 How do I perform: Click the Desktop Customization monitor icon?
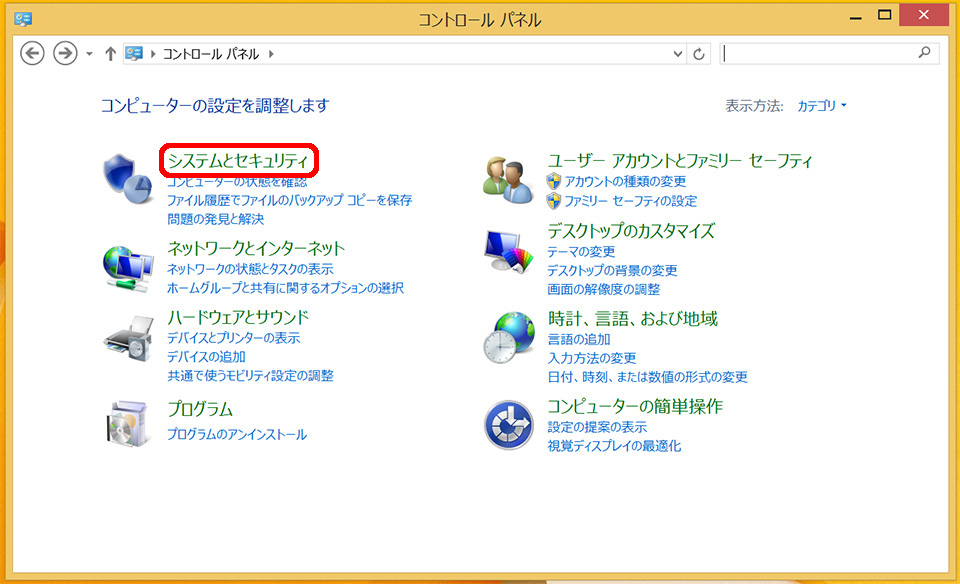tap(509, 251)
